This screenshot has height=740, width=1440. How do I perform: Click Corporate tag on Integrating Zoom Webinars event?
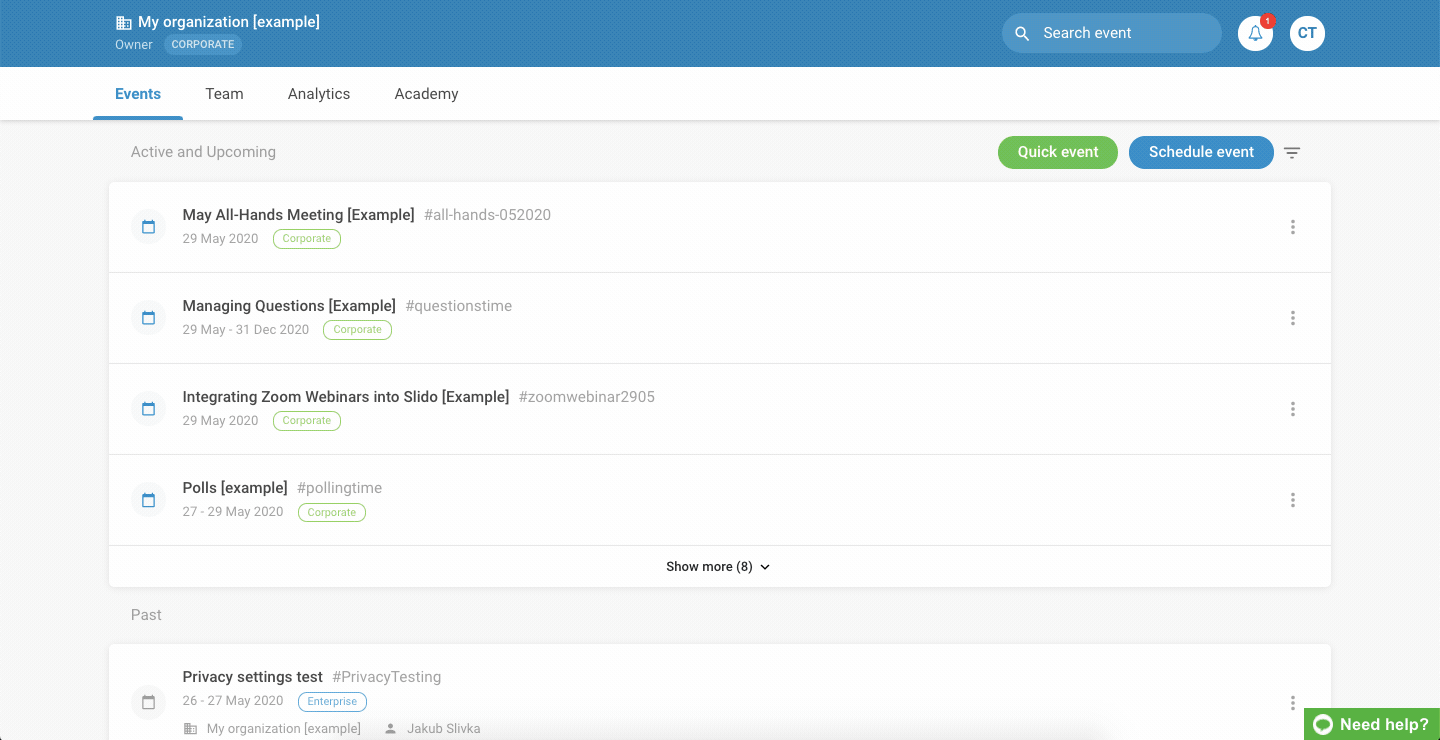[x=307, y=421]
